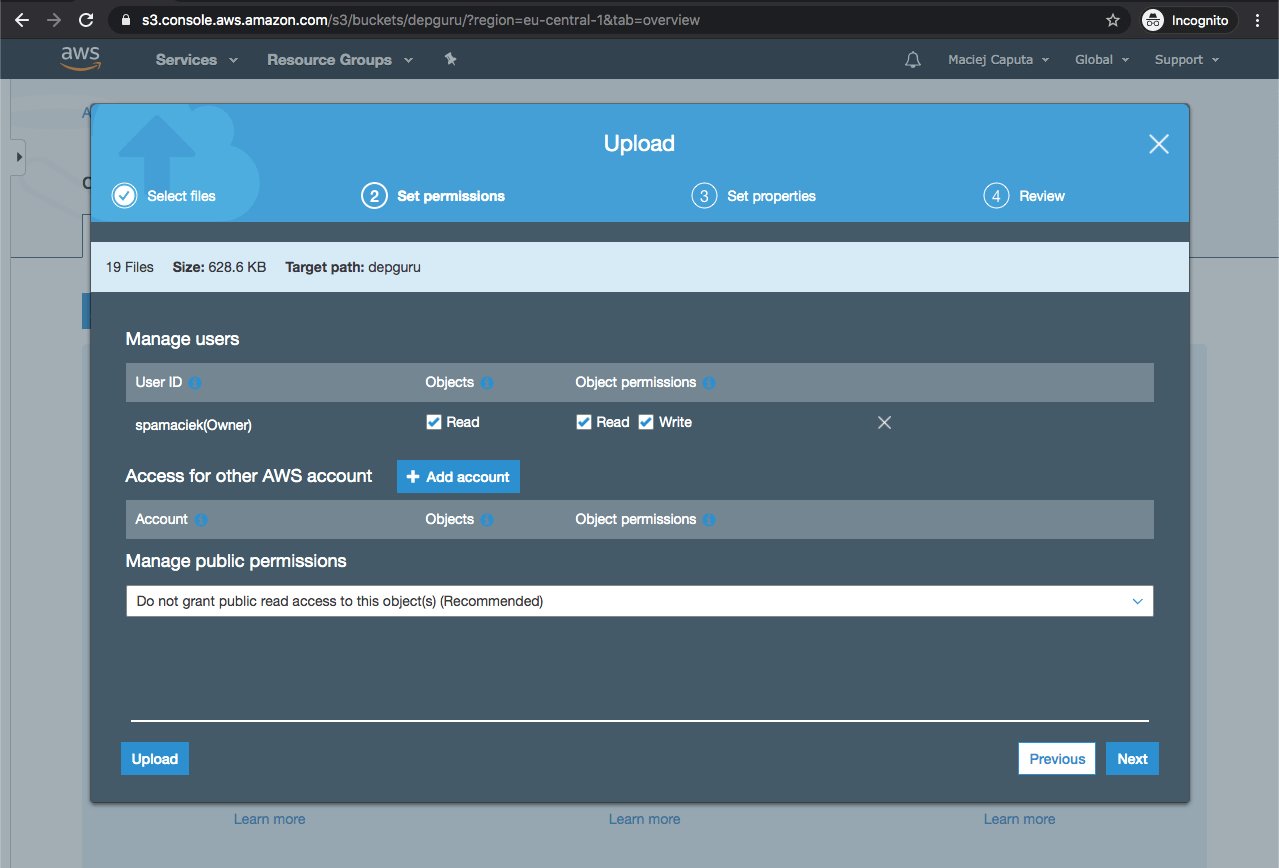Viewport: 1279px width, 868px height.
Task: Toggle Object permissions Read checkbox
Action: 584,423
